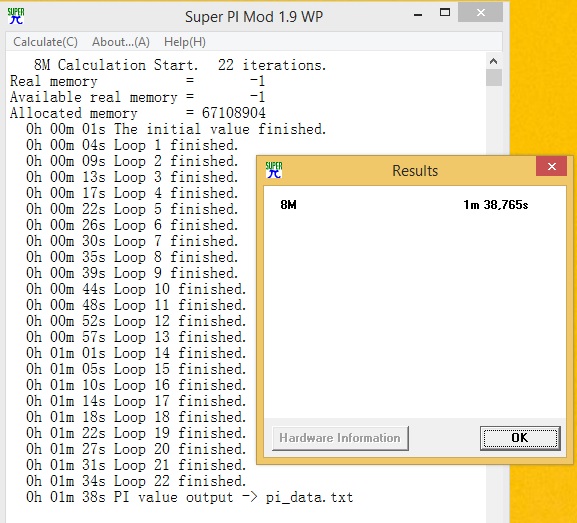The height and width of the screenshot is (523, 577).
Task: Click 'The initial value finished.' line
Action: (176, 129)
